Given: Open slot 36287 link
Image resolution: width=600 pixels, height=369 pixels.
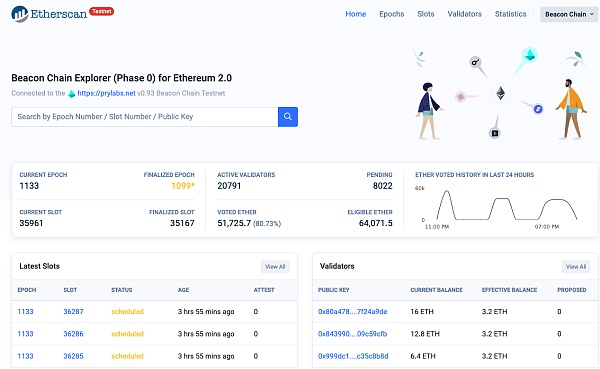Looking at the screenshot, I should click(x=73, y=312).
